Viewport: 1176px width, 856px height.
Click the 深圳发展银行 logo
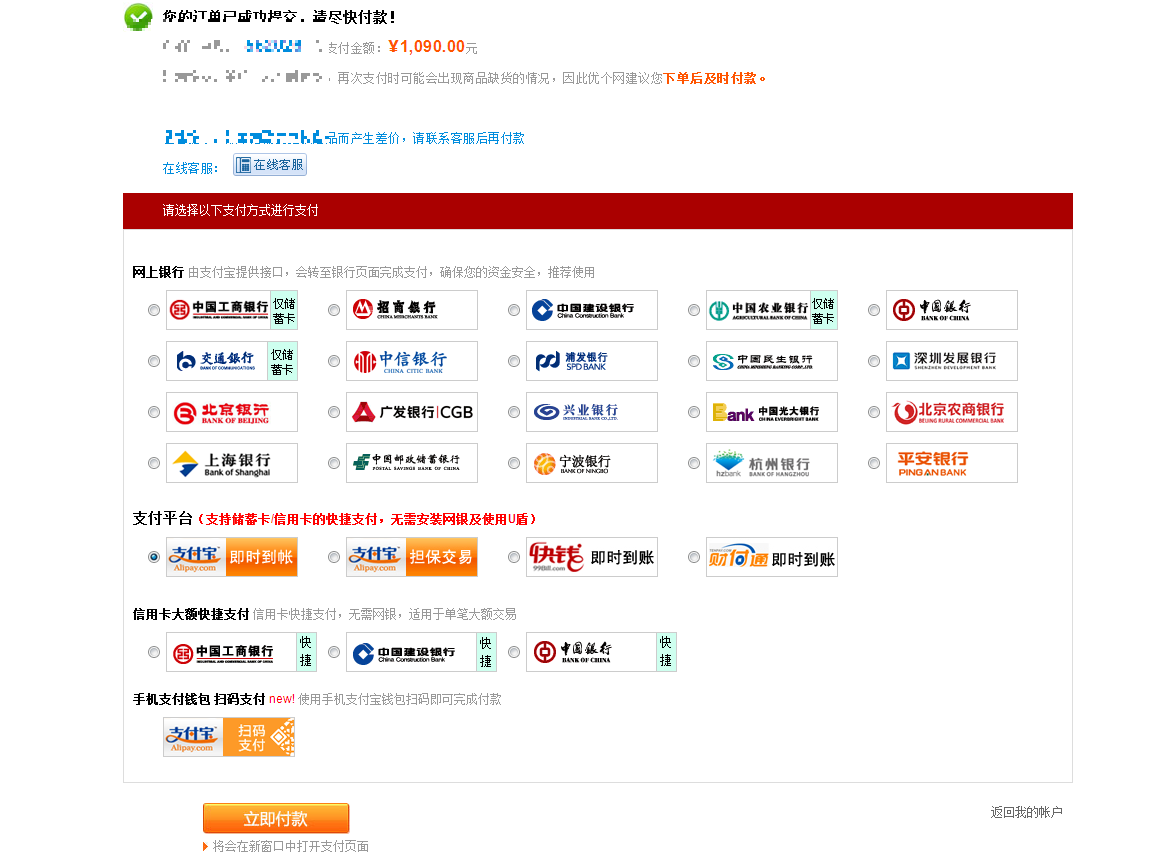point(952,361)
